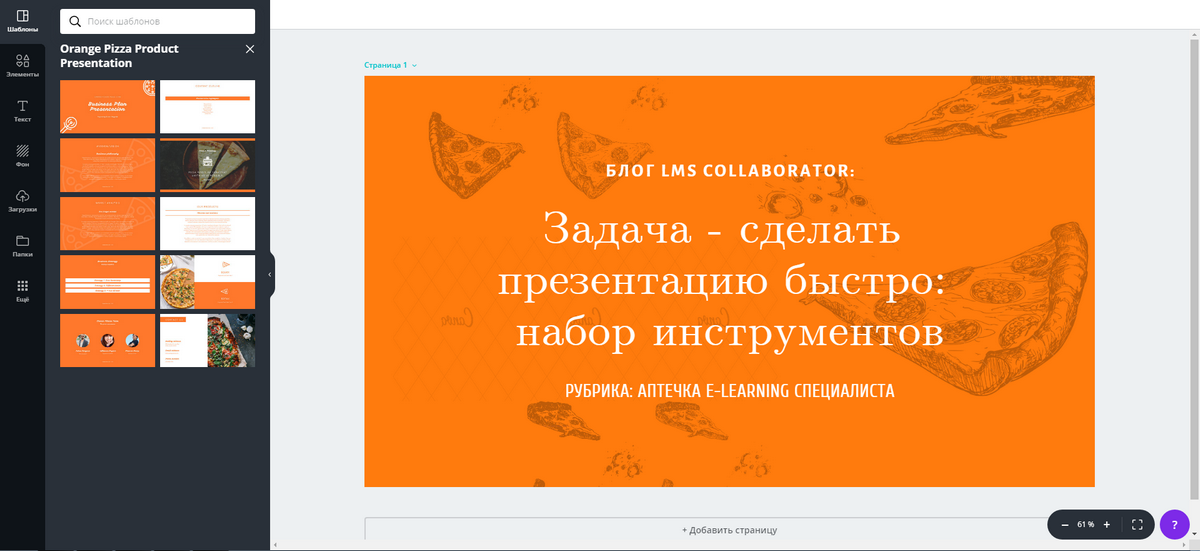
Task: Enter fullscreen presentation mode
Action: [x=1137, y=524]
